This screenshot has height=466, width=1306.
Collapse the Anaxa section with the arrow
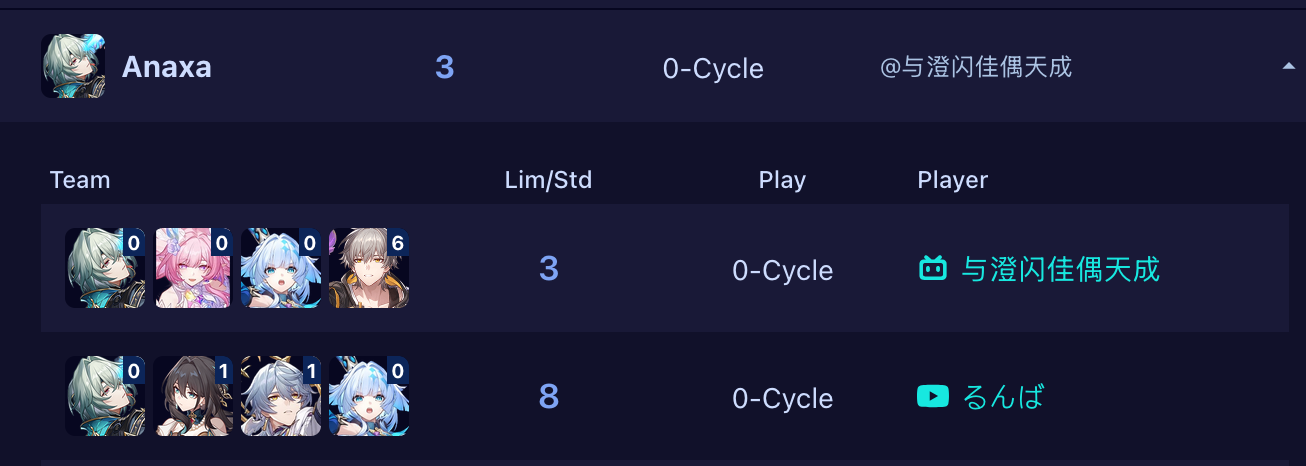click(1288, 66)
